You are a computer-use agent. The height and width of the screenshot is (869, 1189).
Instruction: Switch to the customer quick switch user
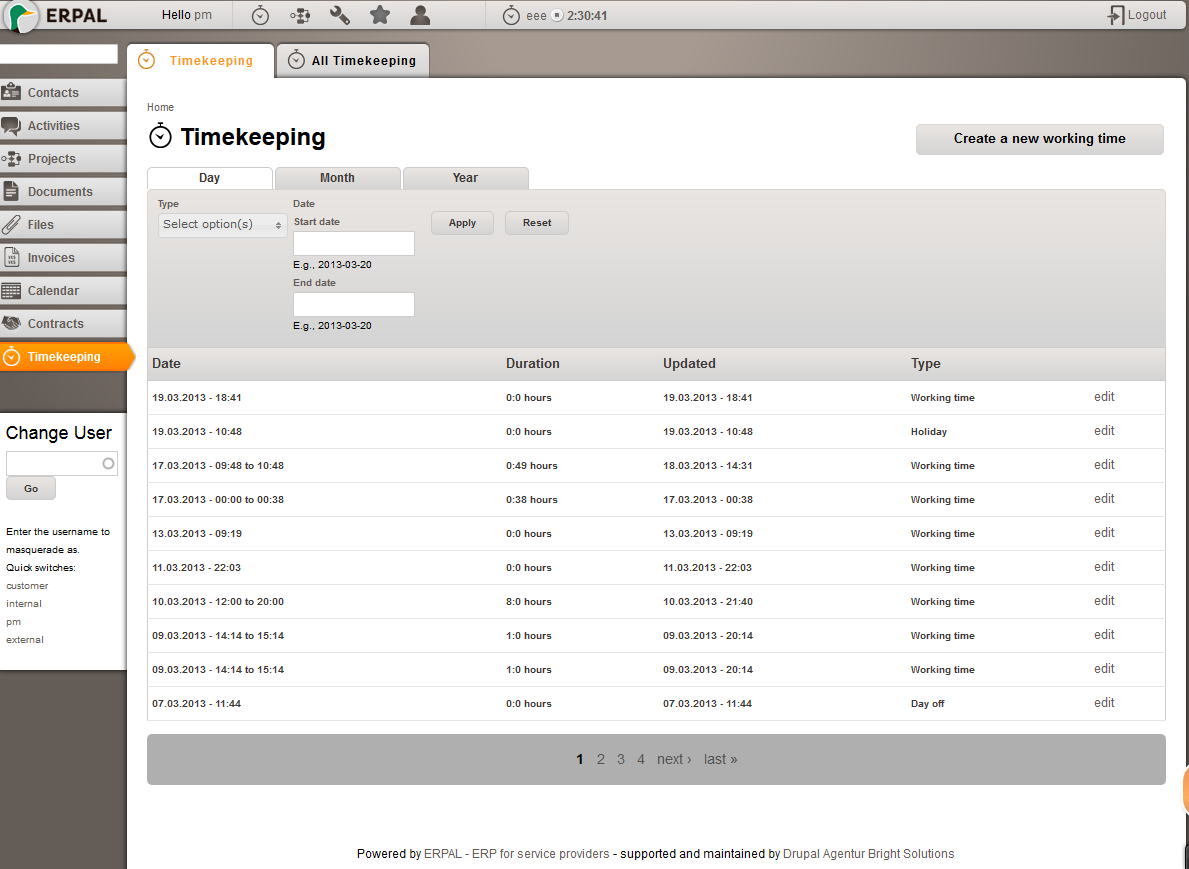click(27, 586)
